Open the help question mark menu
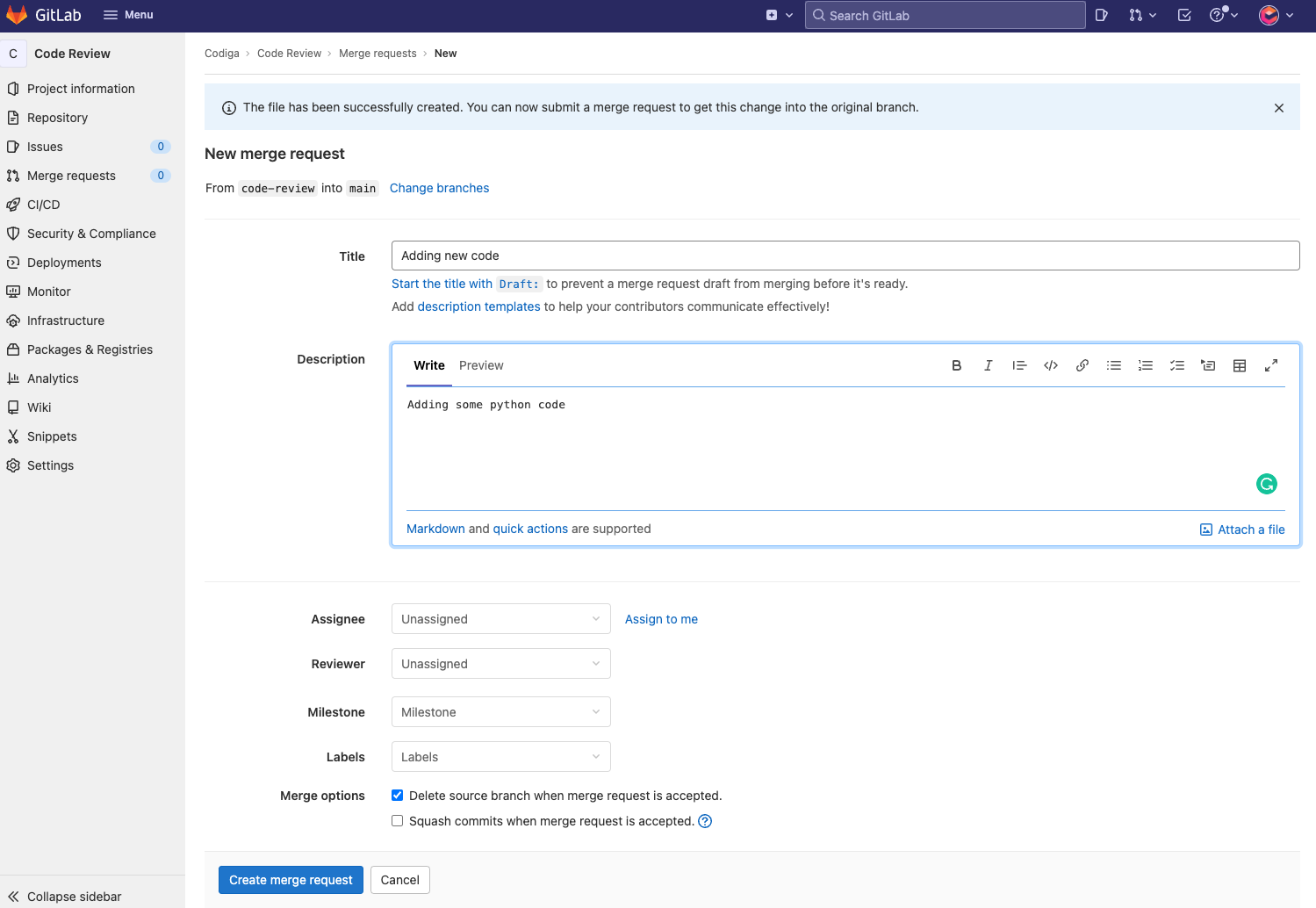This screenshot has height=908, width=1316. 1224,15
